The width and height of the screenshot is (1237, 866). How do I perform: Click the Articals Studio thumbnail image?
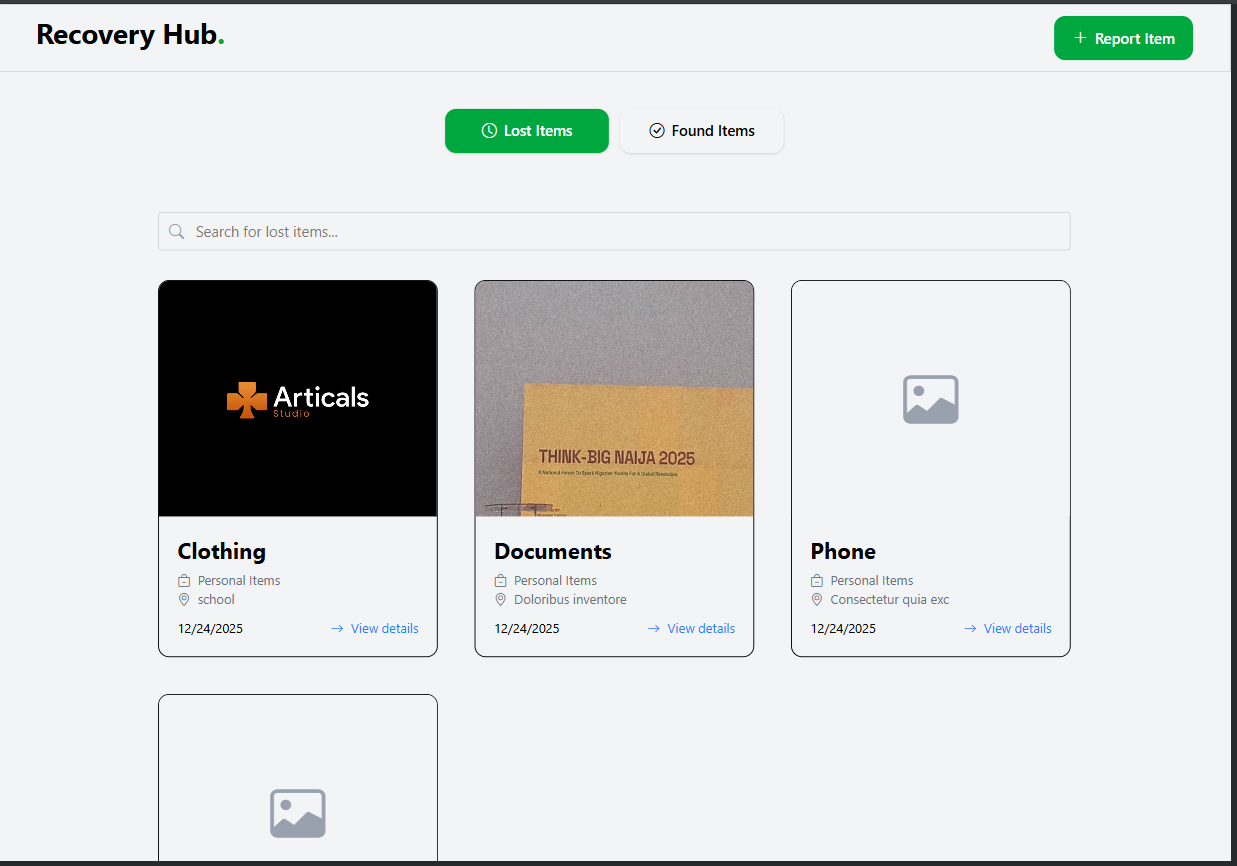[298, 398]
